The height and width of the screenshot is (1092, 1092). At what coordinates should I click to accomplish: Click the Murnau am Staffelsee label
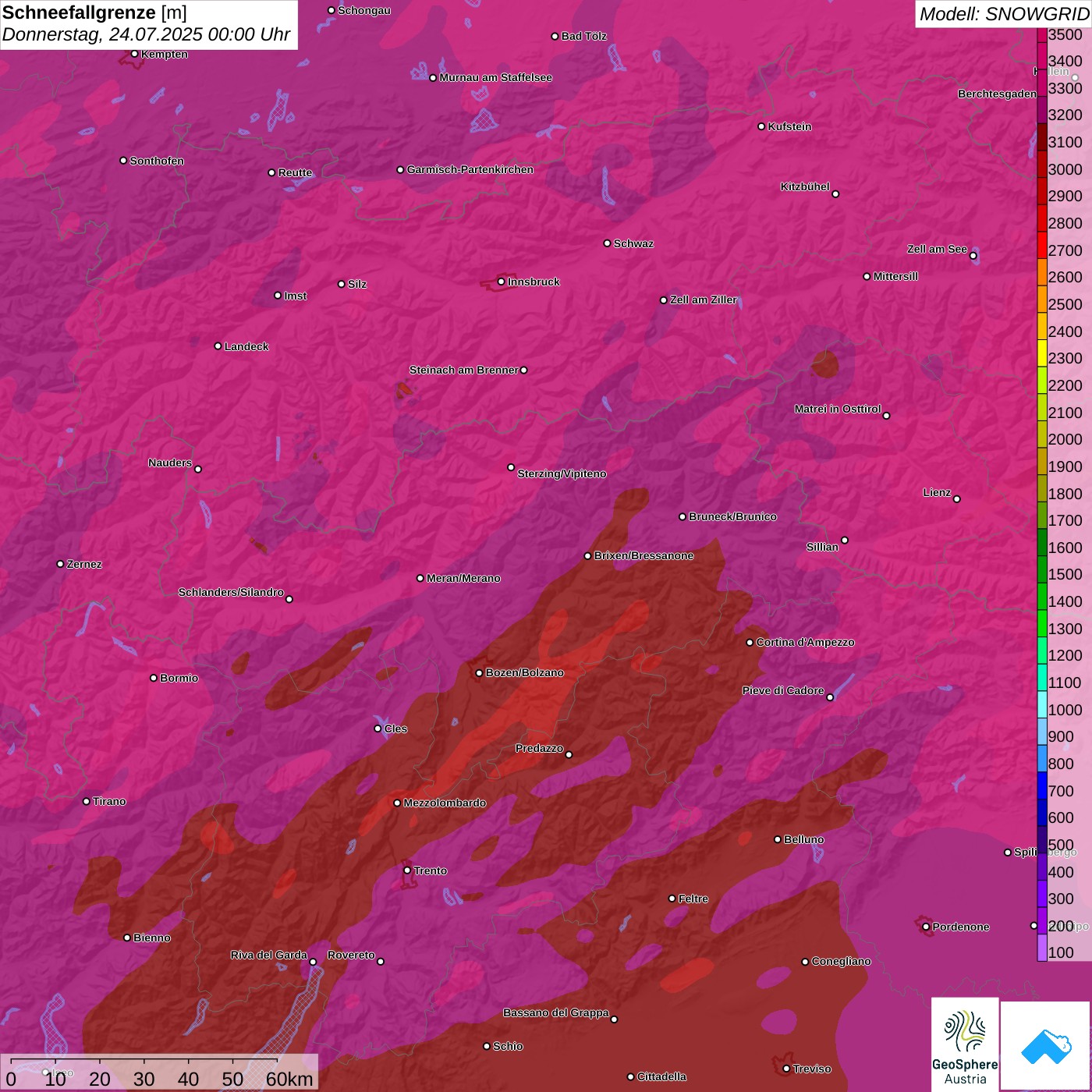[496, 77]
